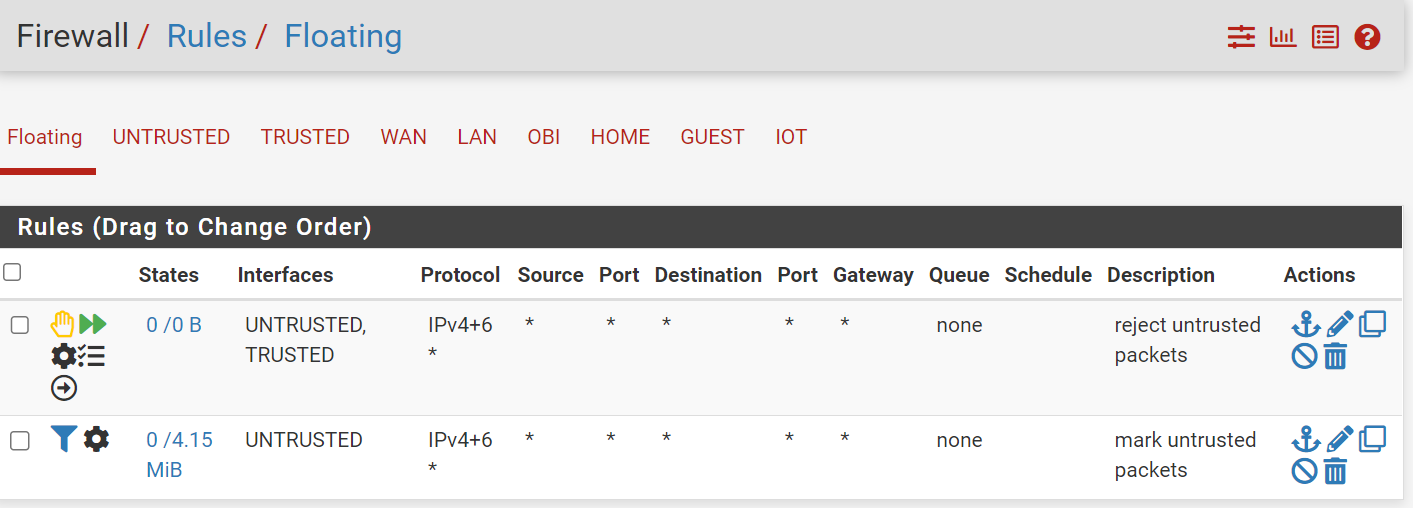Disable the reject untrusted packets rule

[x=1304, y=356]
